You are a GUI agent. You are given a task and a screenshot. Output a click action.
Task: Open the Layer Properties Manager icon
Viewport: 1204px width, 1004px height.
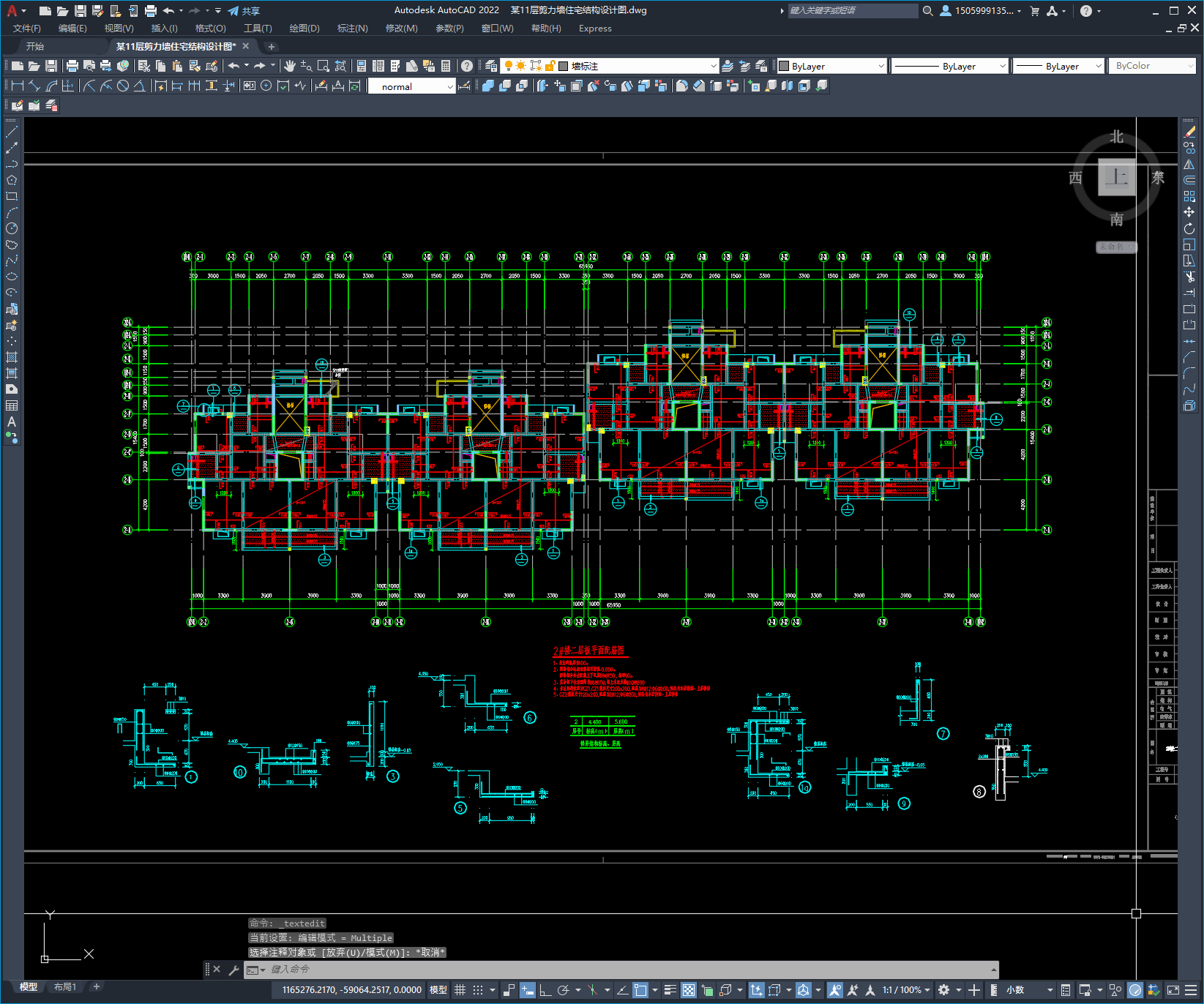point(491,66)
